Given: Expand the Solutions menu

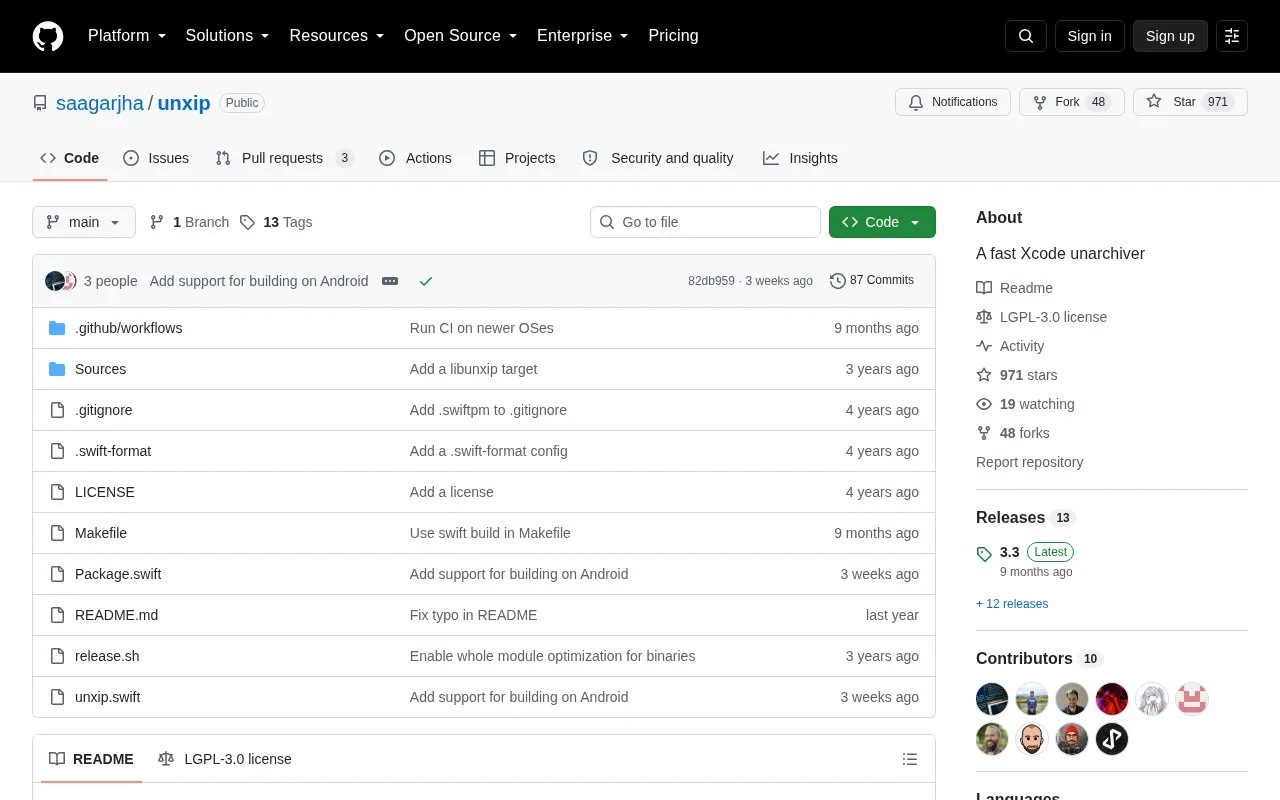Looking at the screenshot, I should coord(228,36).
